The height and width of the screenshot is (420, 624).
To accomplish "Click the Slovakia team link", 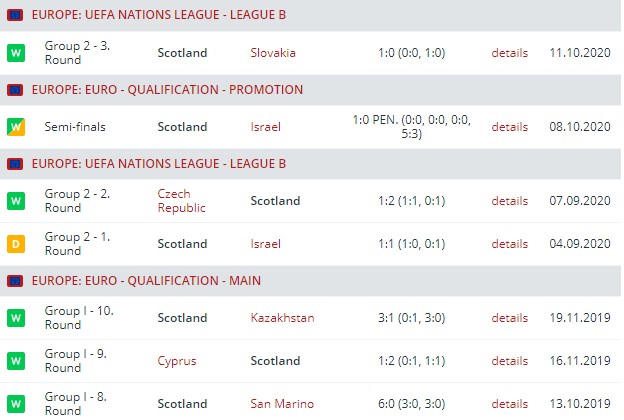I will [273, 53].
